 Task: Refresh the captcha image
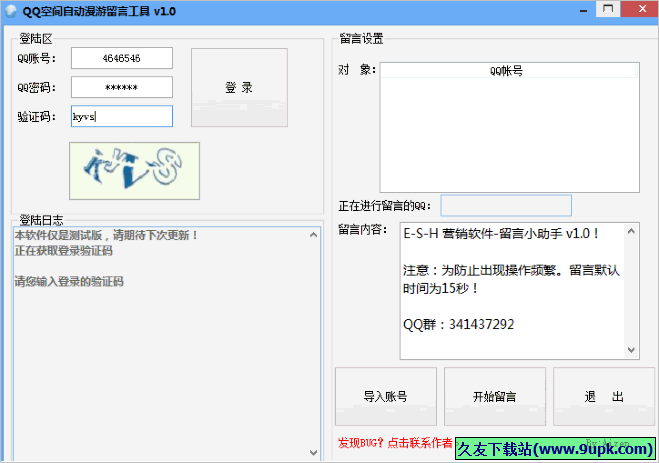click(134, 171)
